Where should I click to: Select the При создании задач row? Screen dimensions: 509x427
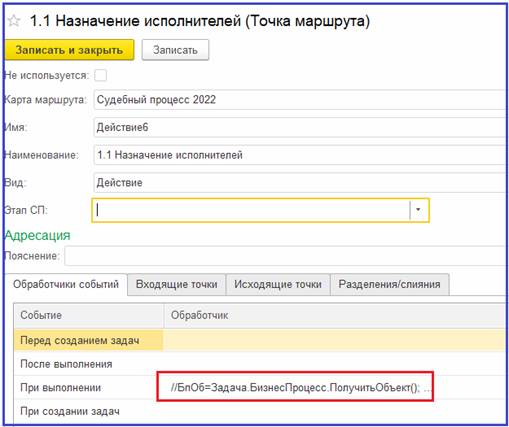click(260, 411)
